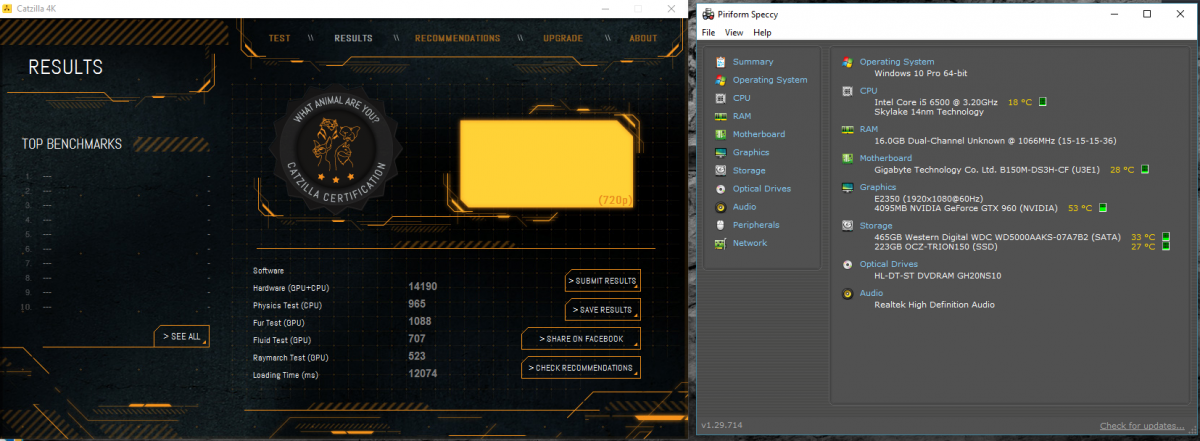The height and width of the screenshot is (441, 1200).
Task: Open UPGRADE tab in Catzilla
Action: (563, 38)
